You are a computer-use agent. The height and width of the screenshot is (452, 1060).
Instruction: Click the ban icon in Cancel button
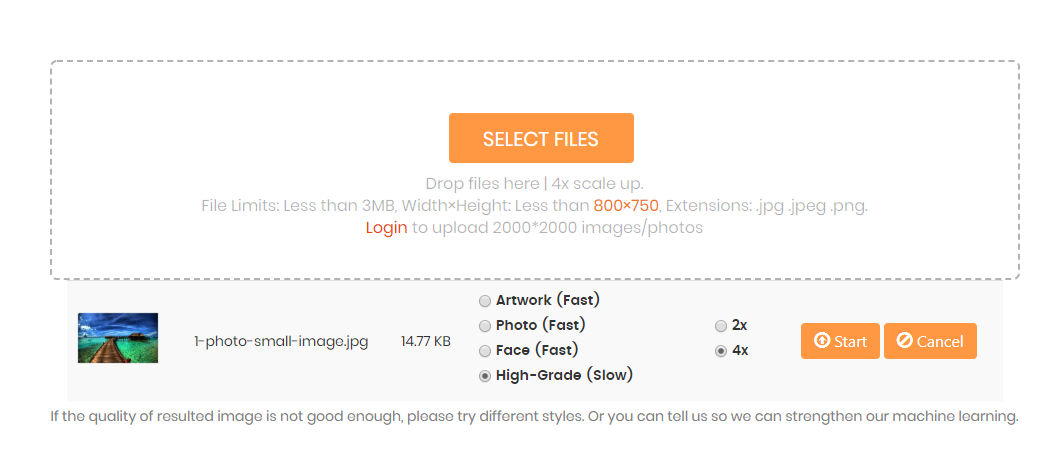[x=904, y=341]
